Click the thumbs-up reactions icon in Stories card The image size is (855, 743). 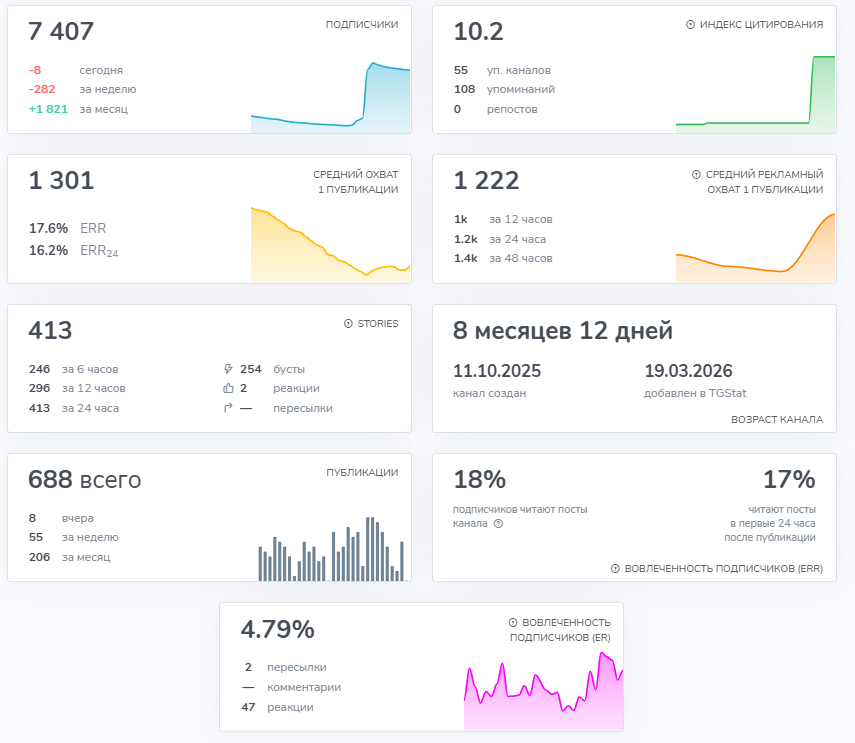pos(228,388)
